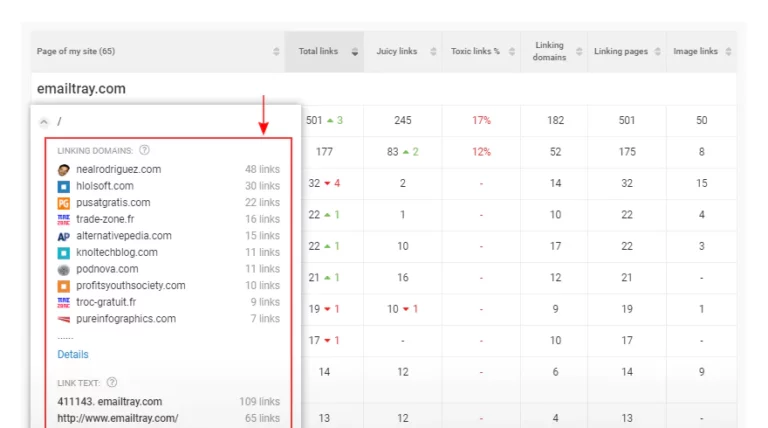Click pureinfographics.com red favicon
This screenshot has width=768, height=428.
64,319
